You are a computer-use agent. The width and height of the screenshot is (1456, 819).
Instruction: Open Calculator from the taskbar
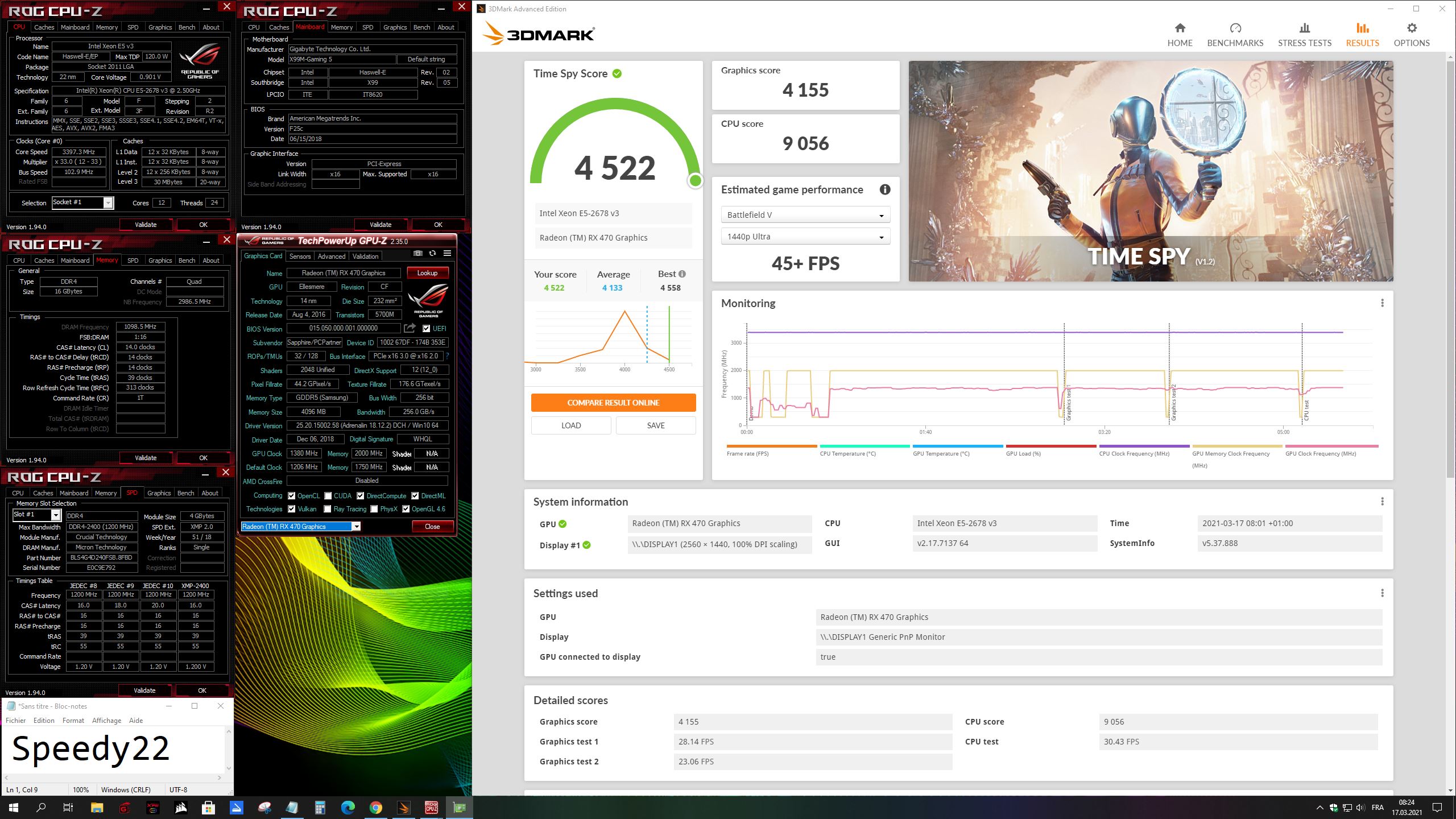pos(320,808)
